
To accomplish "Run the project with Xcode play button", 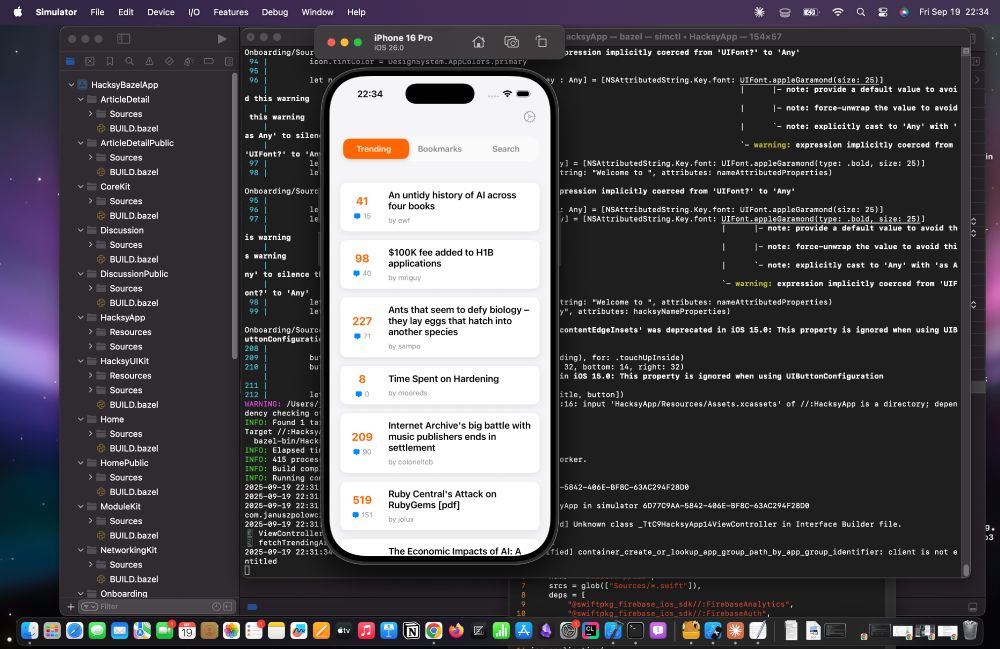I will click(221, 39).
